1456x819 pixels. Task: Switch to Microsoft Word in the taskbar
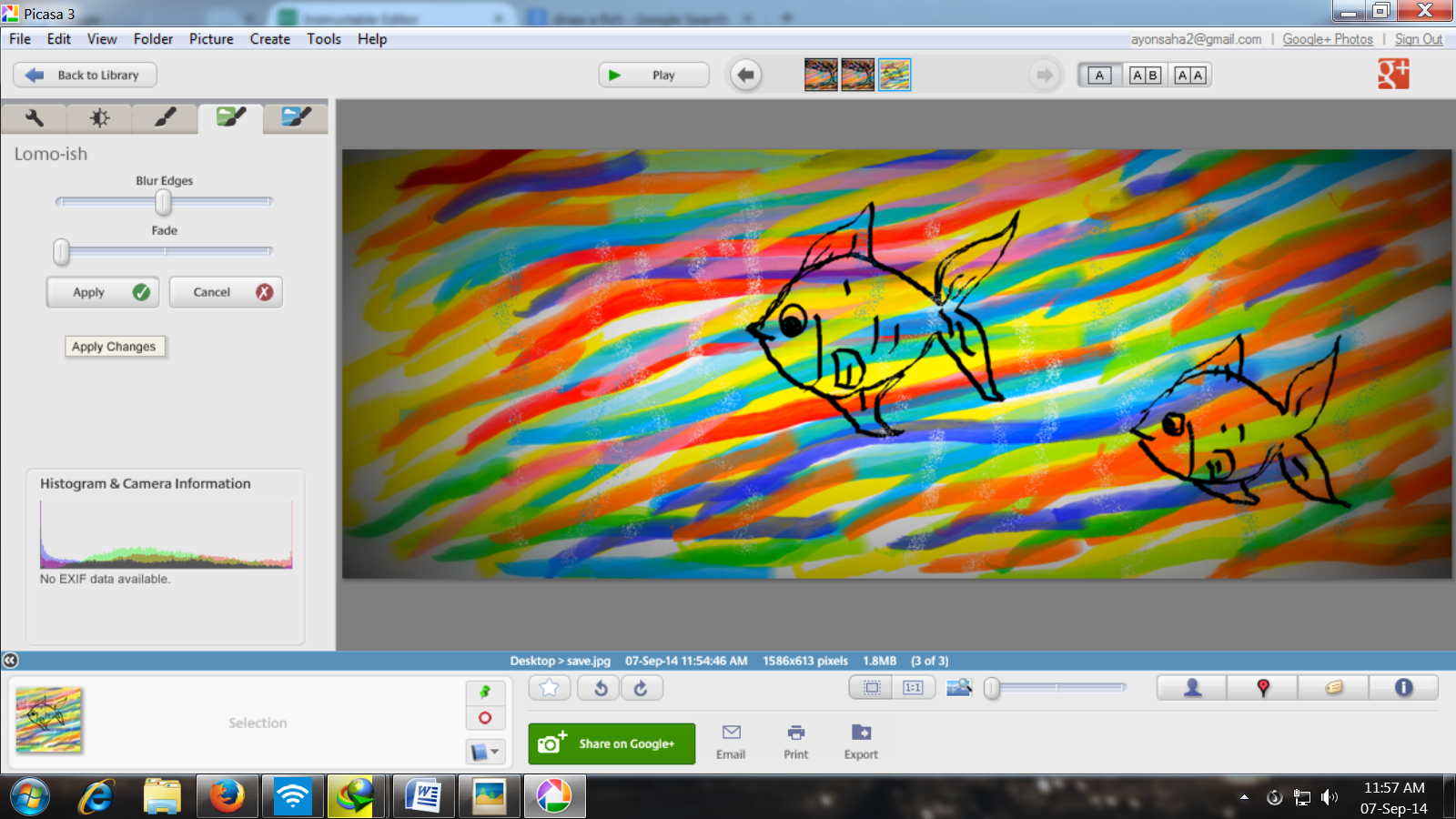(423, 797)
